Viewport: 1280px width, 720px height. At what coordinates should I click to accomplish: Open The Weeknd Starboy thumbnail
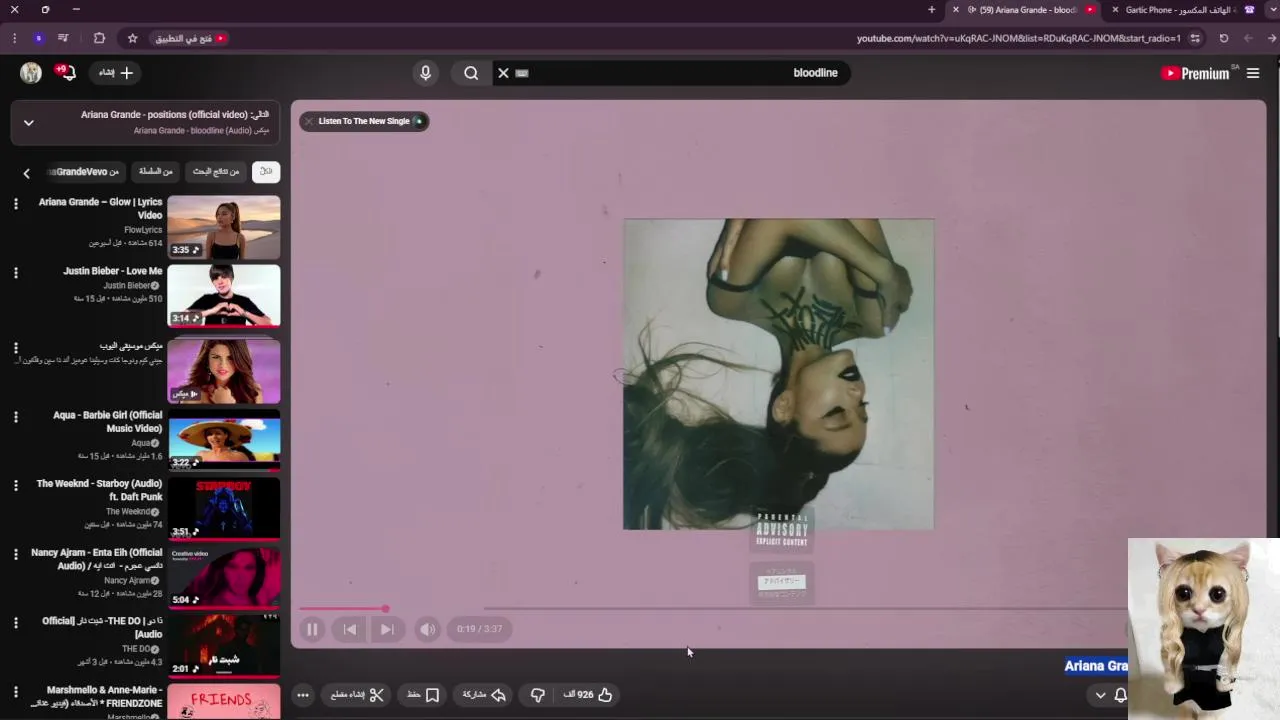click(x=224, y=509)
